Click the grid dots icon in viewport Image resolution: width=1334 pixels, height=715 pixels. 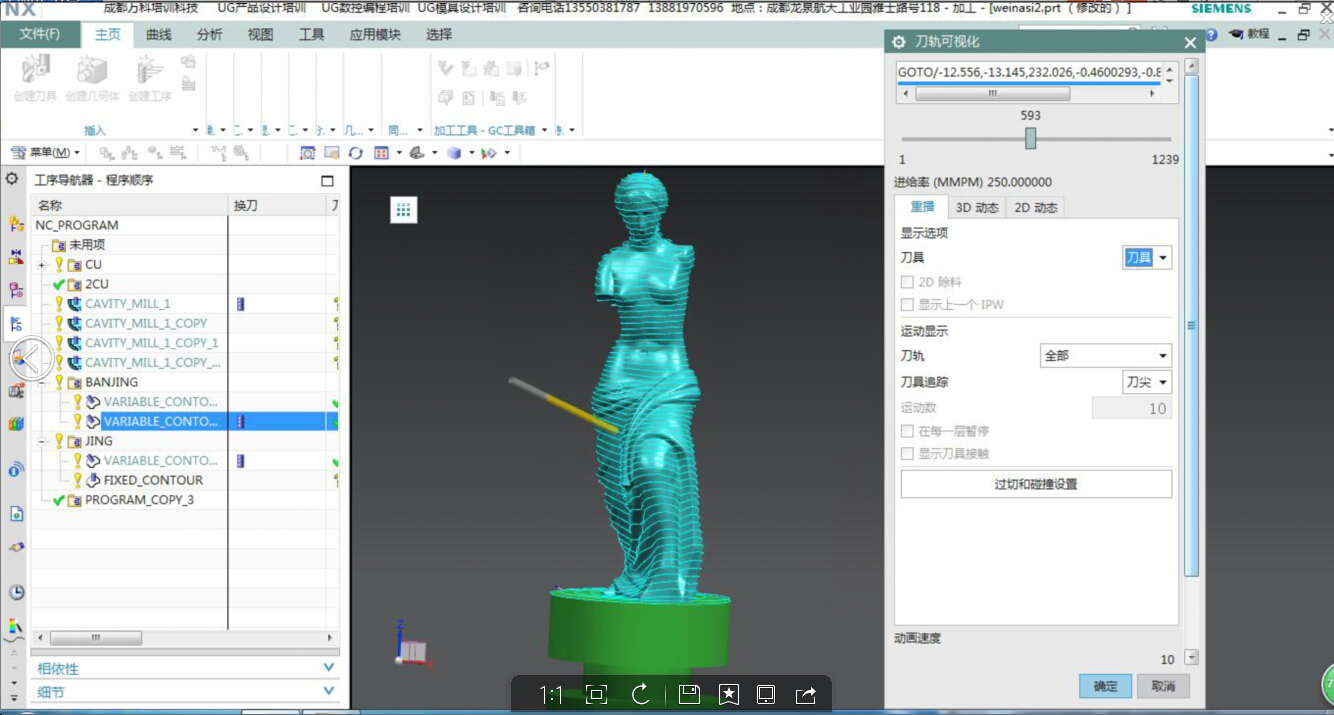(x=403, y=210)
